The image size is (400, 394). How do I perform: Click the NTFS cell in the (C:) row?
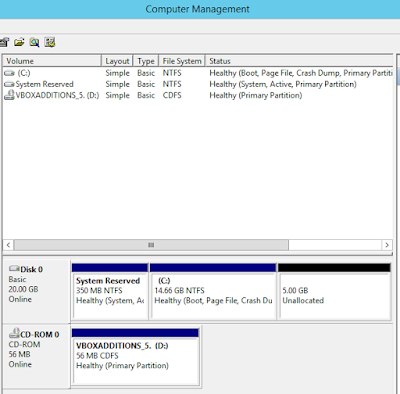[x=172, y=73]
